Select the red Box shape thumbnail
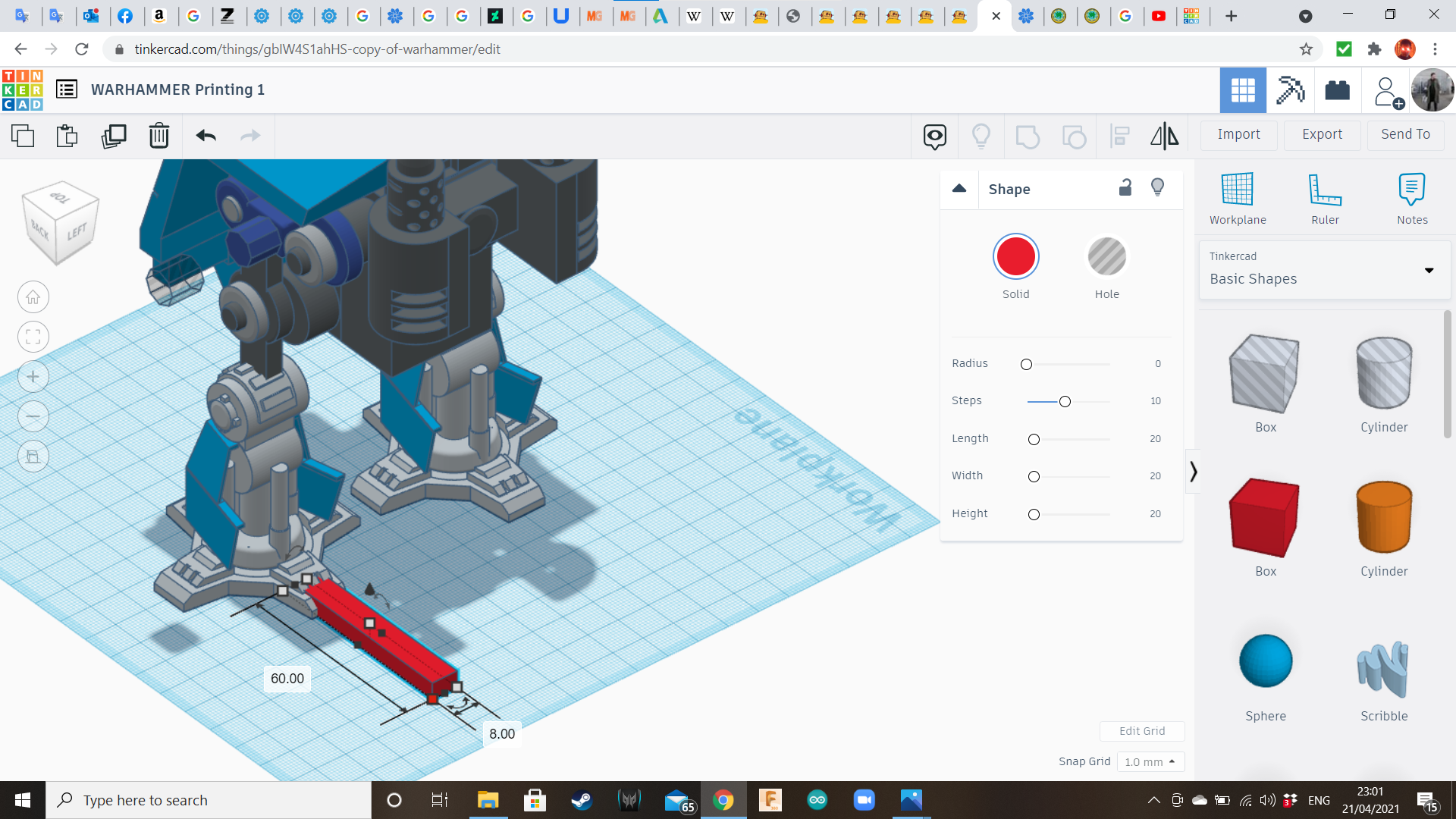Image resolution: width=1456 pixels, height=819 pixels. click(x=1264, y=518)
